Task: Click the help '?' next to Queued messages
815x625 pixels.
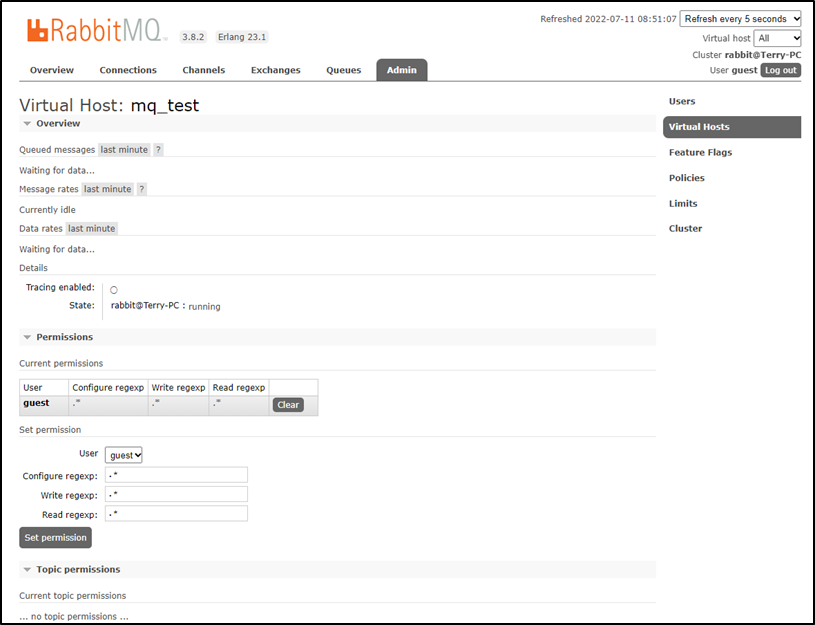Action: 159,150
